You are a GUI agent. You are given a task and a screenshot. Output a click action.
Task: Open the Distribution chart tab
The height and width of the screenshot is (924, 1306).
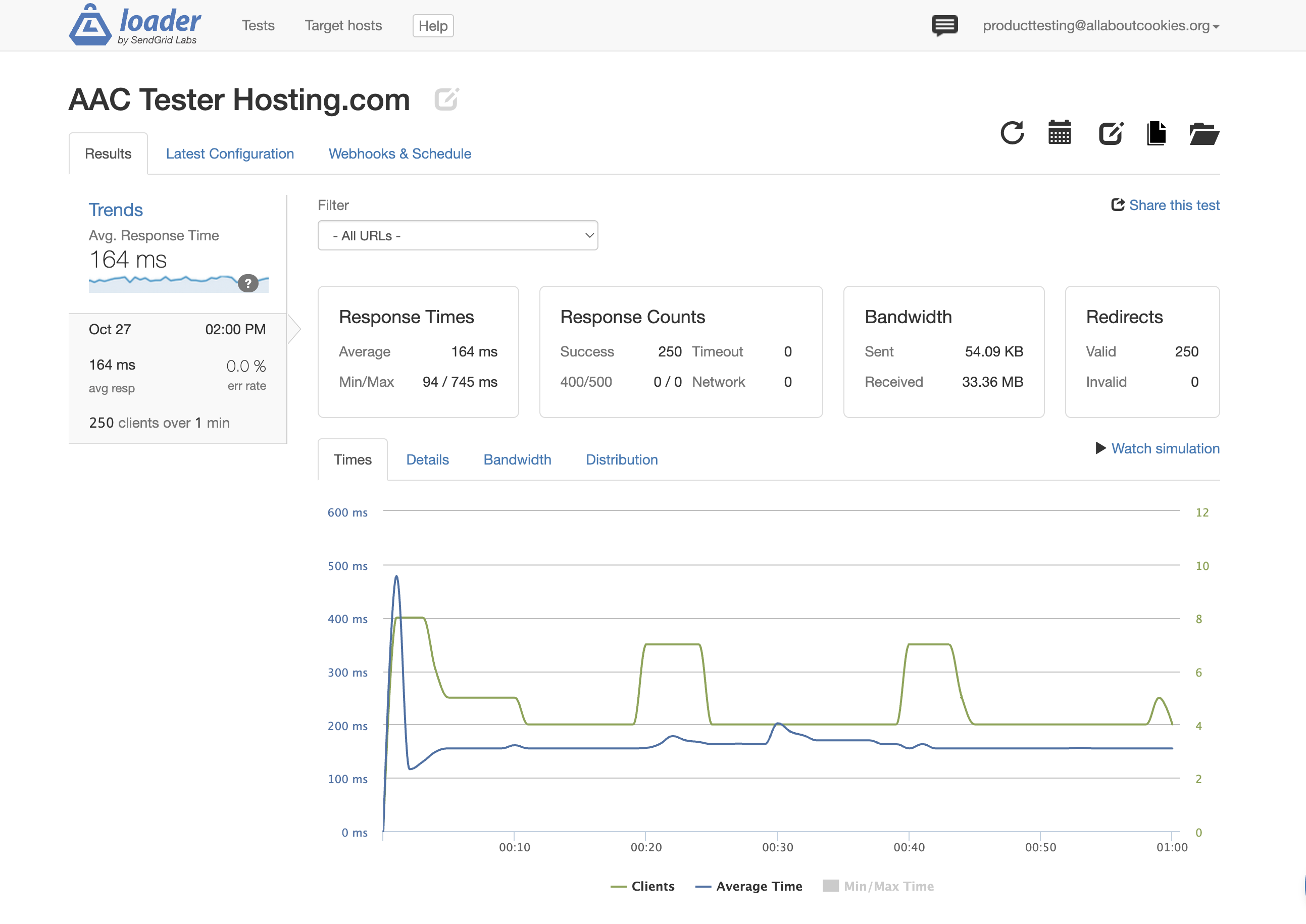621,459
